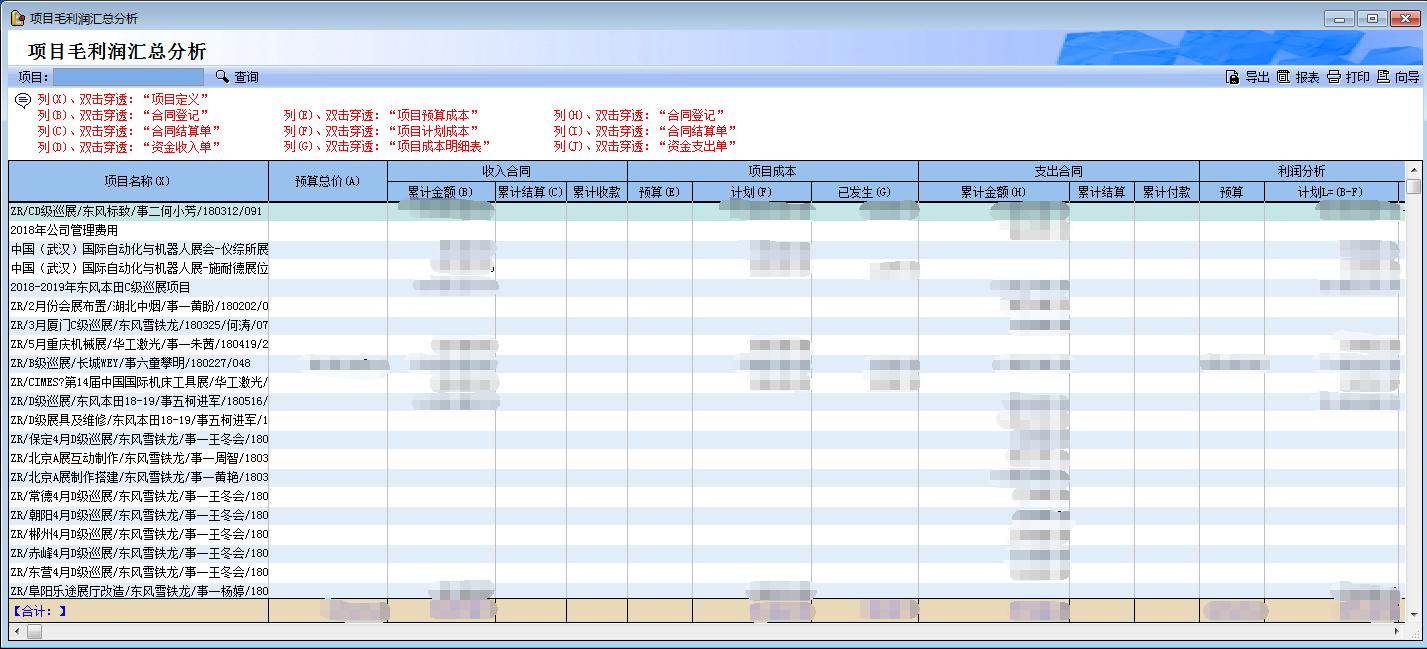Print the table using 打印

coord(1348,77)
